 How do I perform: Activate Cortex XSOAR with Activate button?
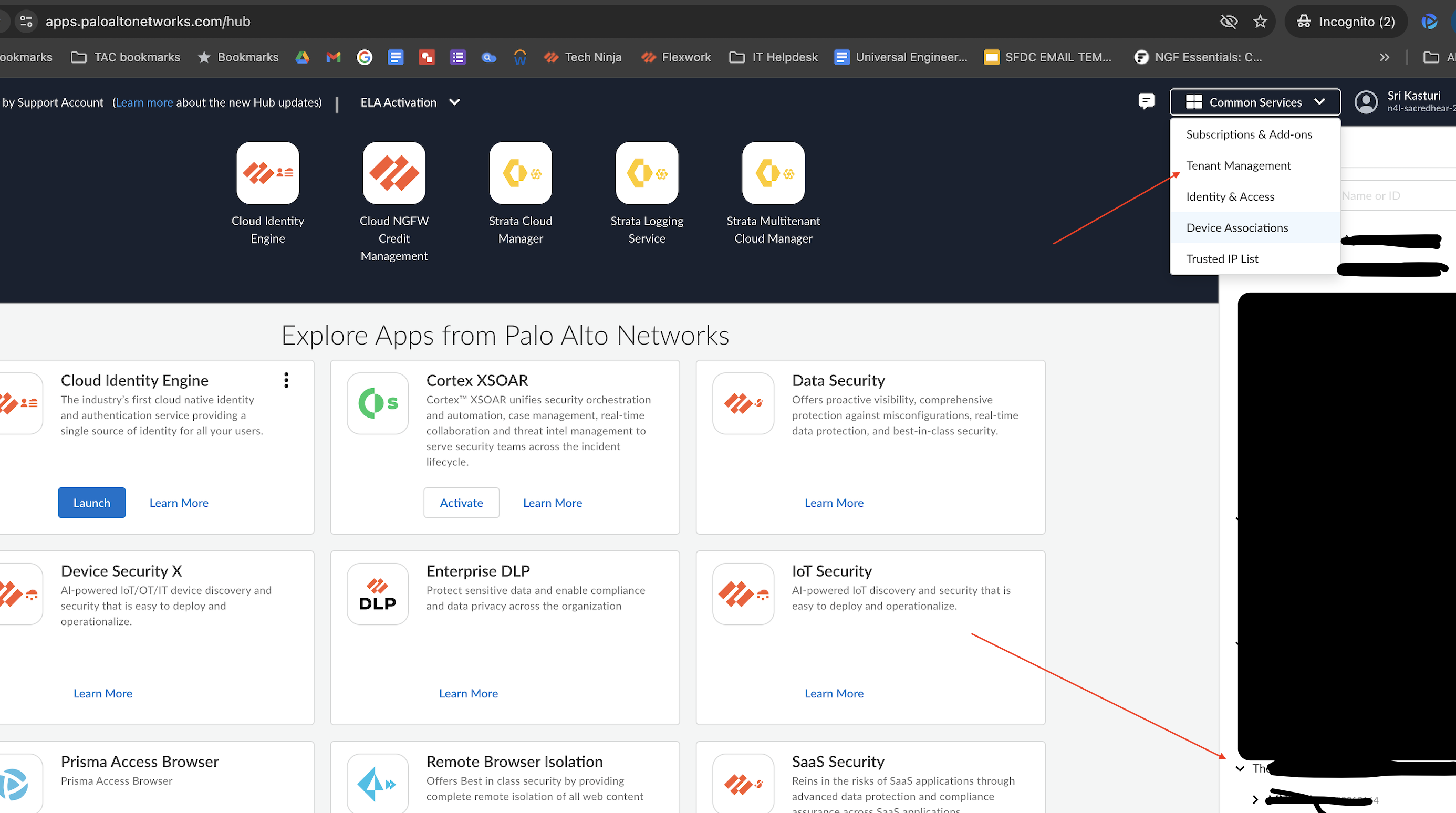pos(461,503)
